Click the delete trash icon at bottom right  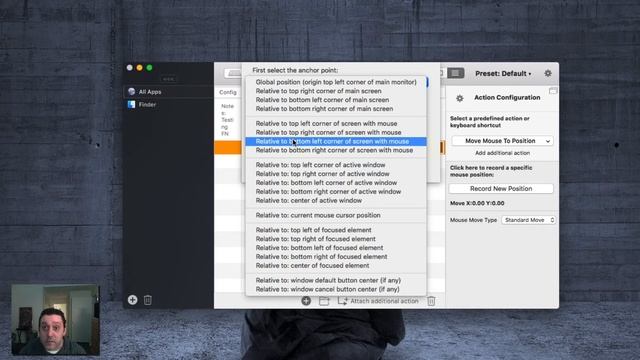pos(431,301)
